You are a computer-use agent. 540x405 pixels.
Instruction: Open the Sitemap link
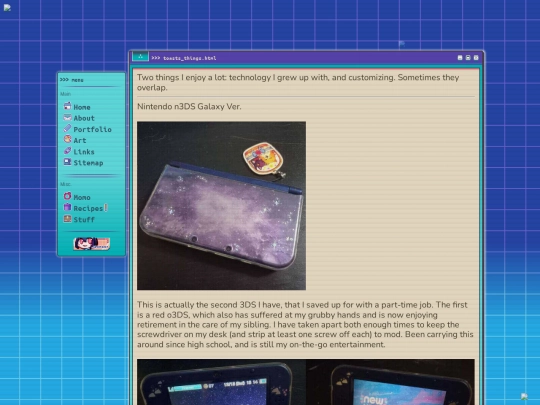89,163
